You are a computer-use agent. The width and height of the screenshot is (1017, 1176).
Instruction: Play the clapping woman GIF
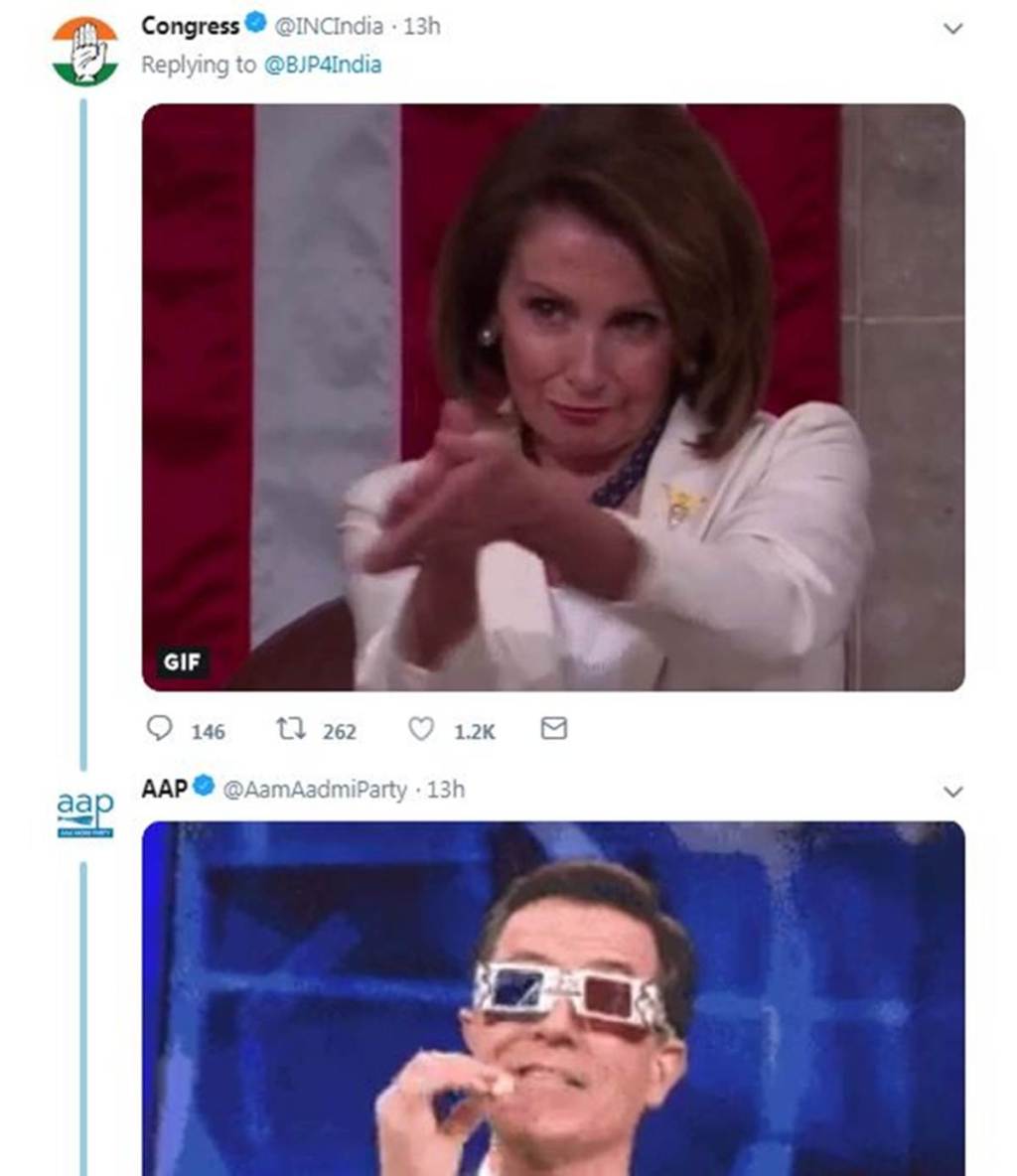pyautogui.click(x=553, y=397)
